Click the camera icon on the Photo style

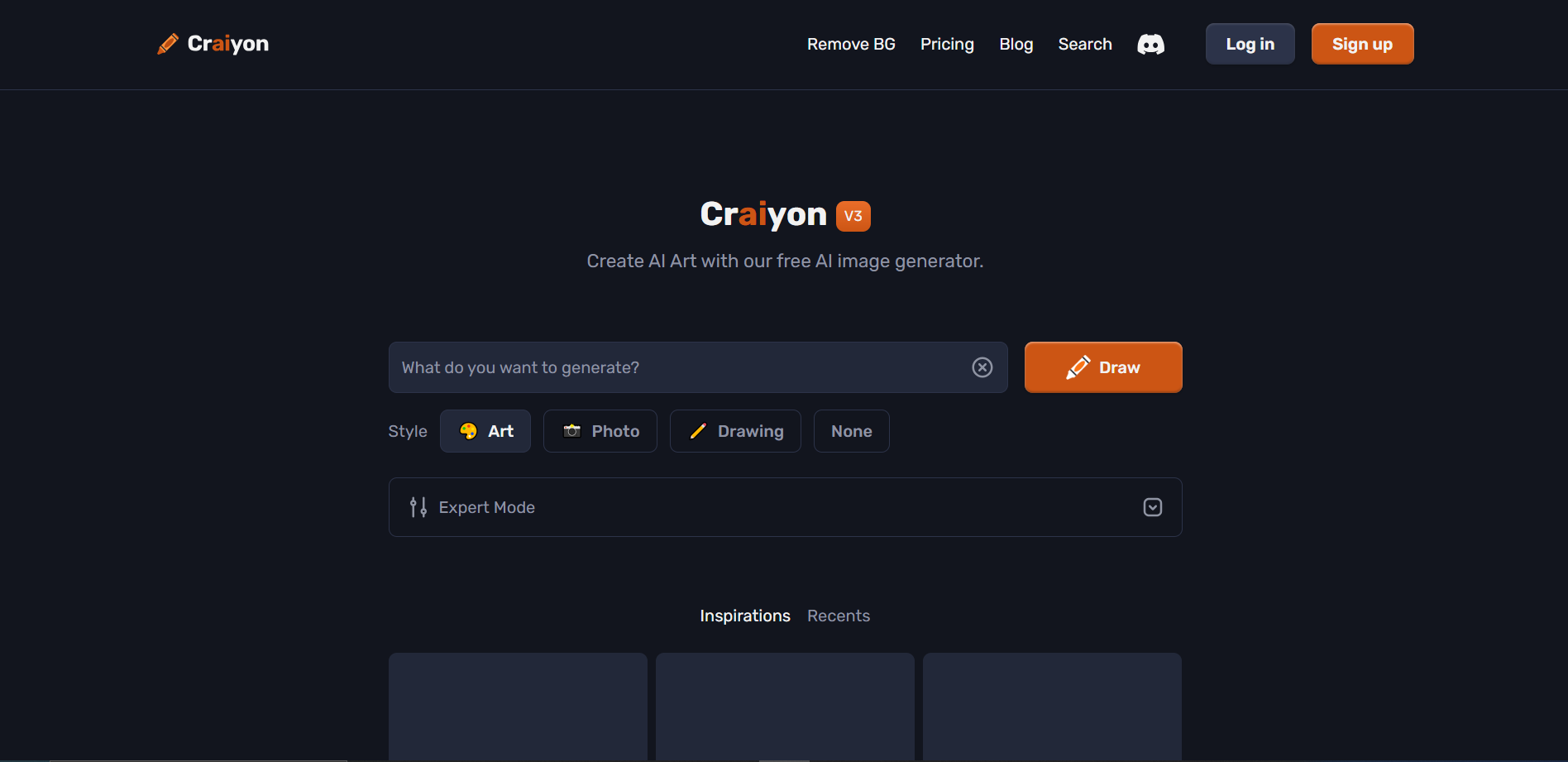571,430
